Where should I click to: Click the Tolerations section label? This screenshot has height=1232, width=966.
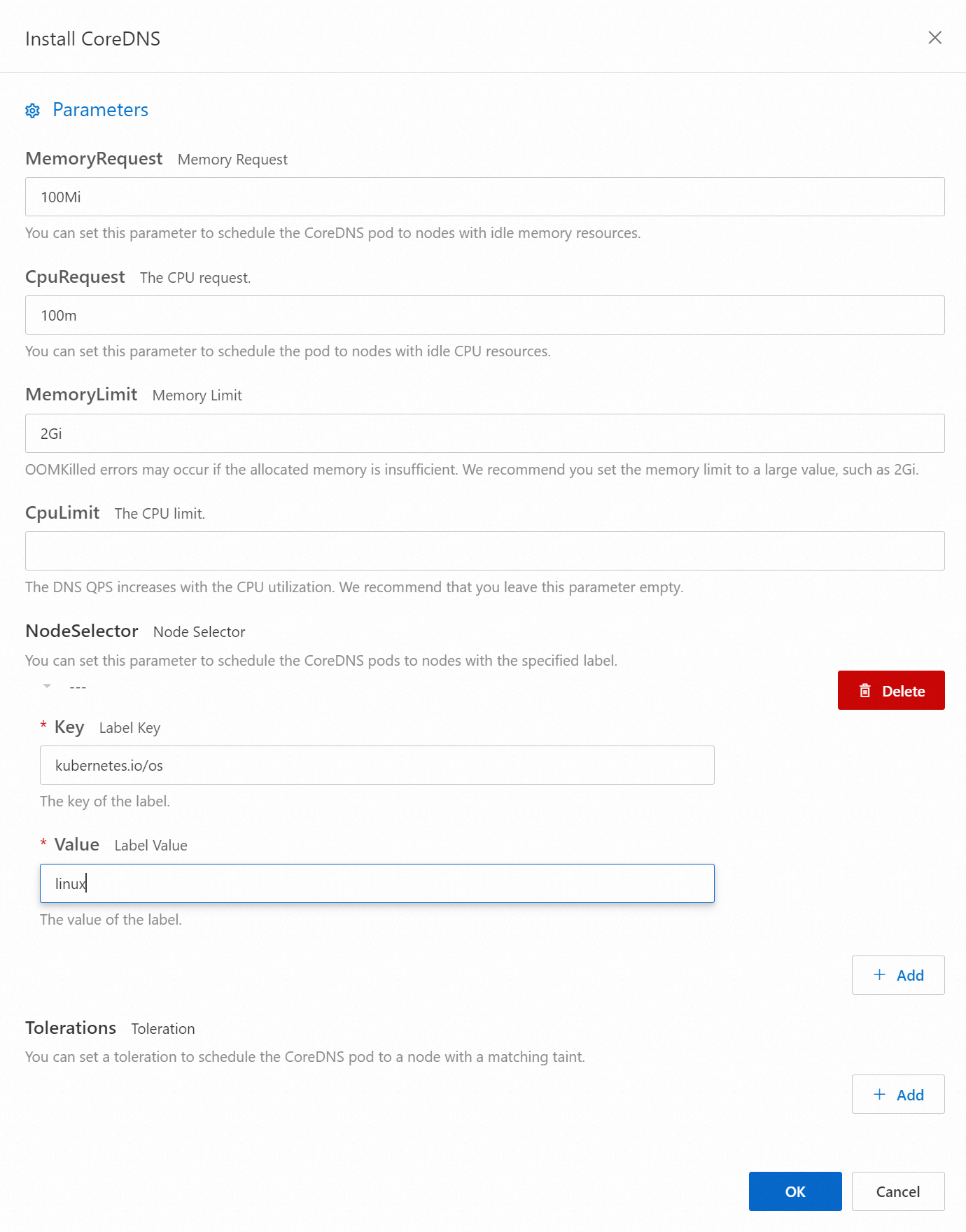[x=71, y=1028]
